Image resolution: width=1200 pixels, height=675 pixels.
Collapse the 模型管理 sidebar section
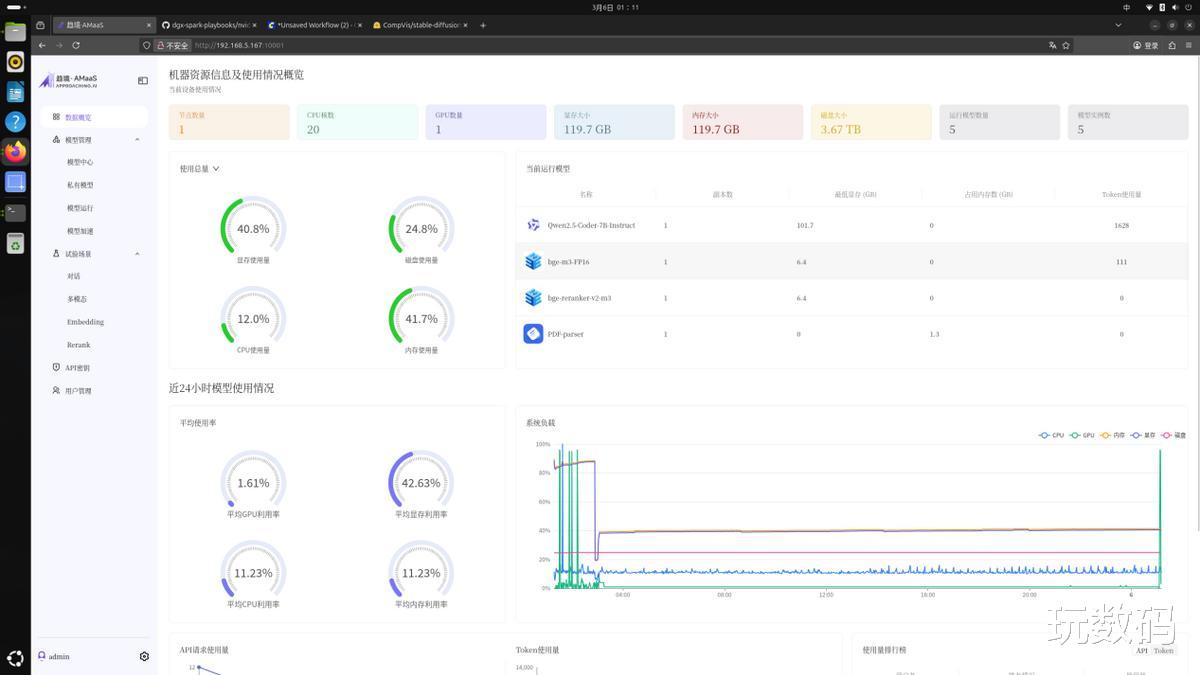point(137,140)
